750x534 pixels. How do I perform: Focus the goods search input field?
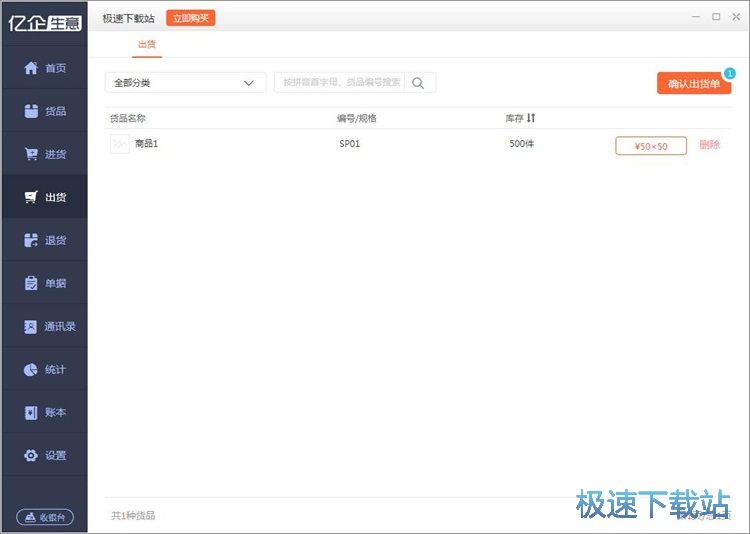tap(339, 82)
